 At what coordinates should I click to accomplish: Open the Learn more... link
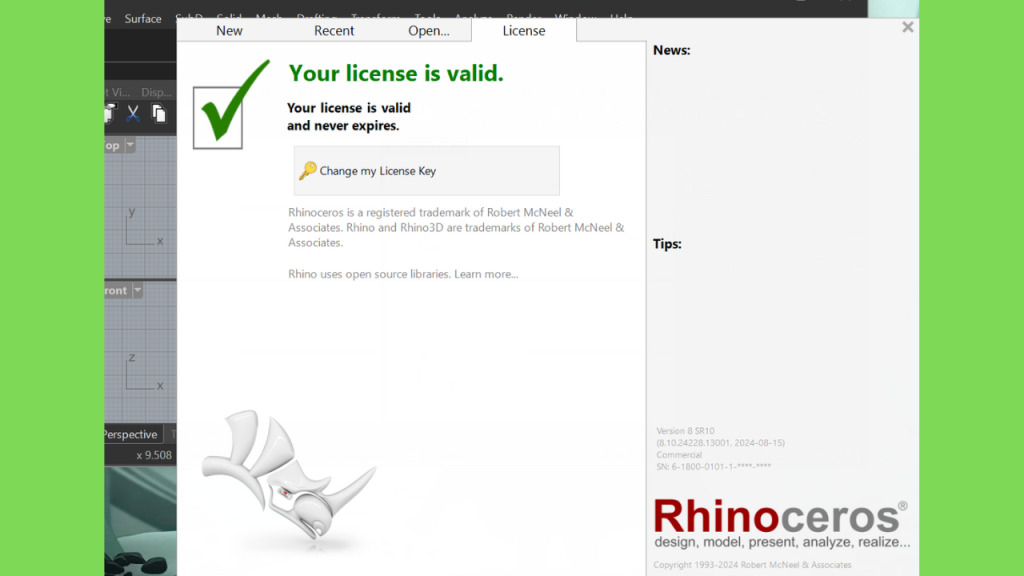[x=486, y=274]
